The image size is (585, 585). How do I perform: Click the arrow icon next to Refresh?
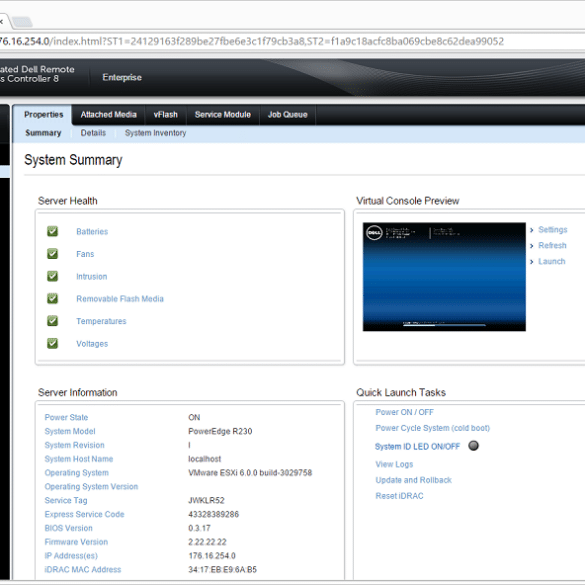pyautogui.click(x=531, y=245)
